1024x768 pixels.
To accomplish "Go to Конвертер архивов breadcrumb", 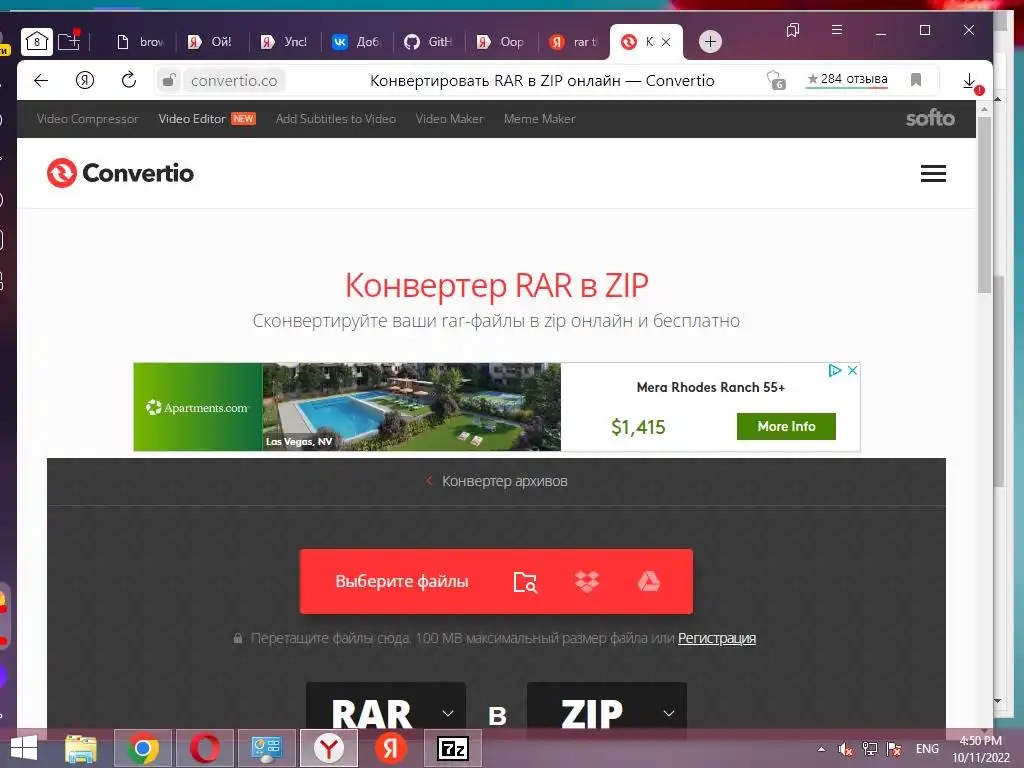I will point(504,481).
